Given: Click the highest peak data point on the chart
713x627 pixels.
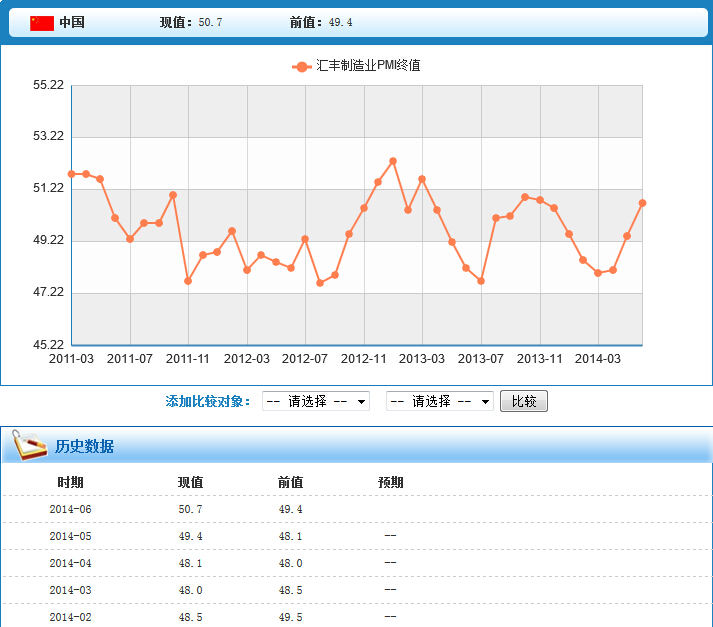Looking at the screenshot, I should 393,161.
